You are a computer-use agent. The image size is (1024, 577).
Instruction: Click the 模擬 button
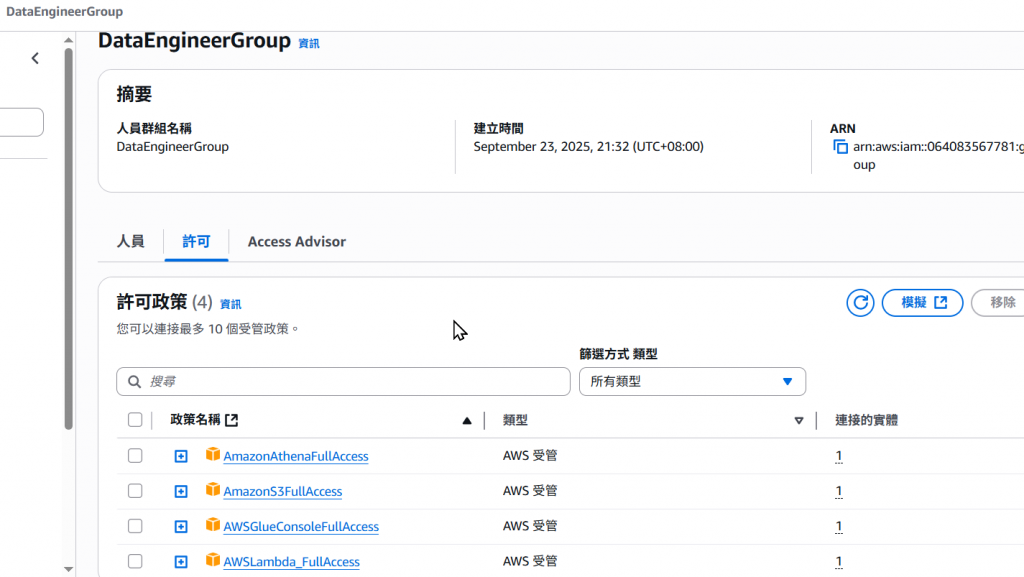922,303
